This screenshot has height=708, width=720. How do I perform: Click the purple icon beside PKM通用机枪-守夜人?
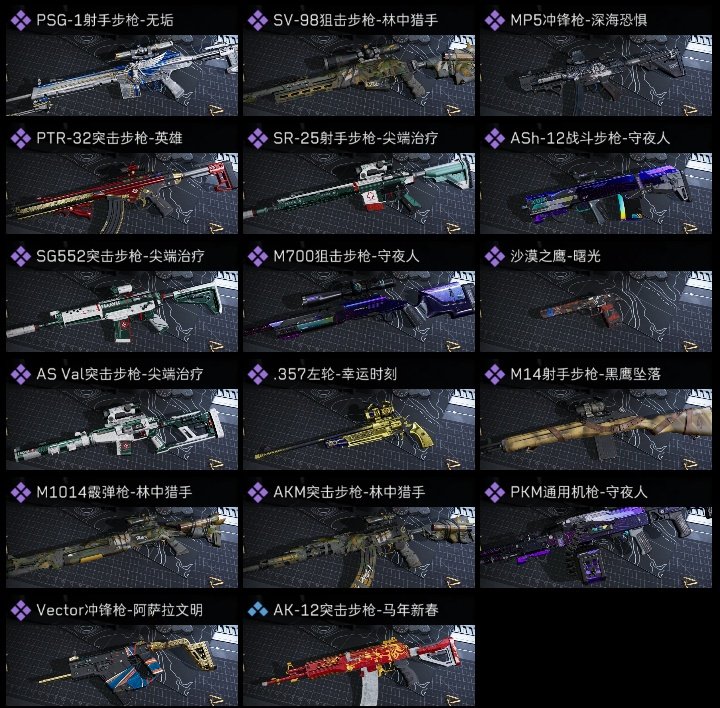tap(495, 492)
